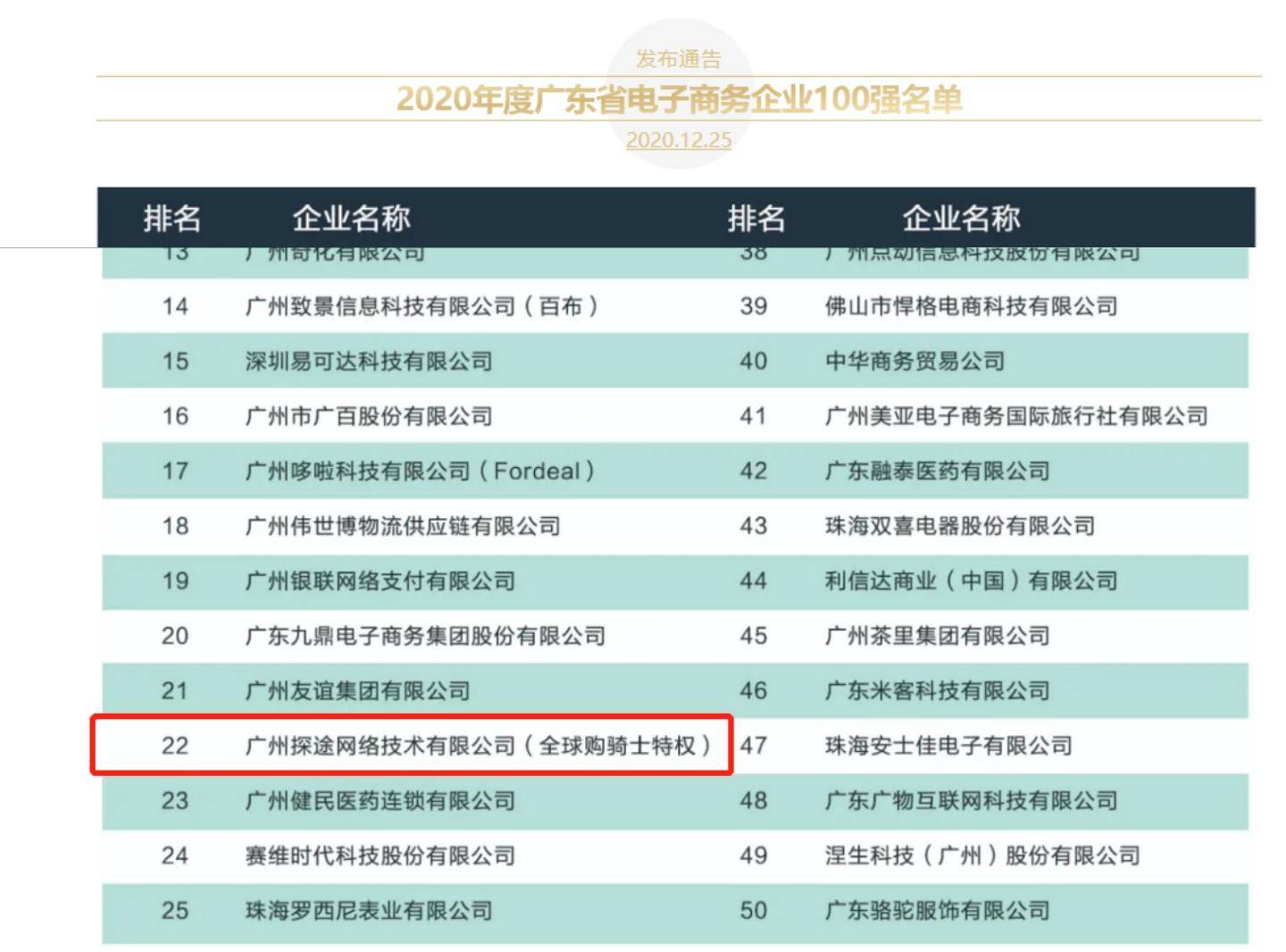The width and height of the screenshot is (1286, 952).
Task: Select 珠海安士佳电子有限公司
Action: [x=949, y=746]
